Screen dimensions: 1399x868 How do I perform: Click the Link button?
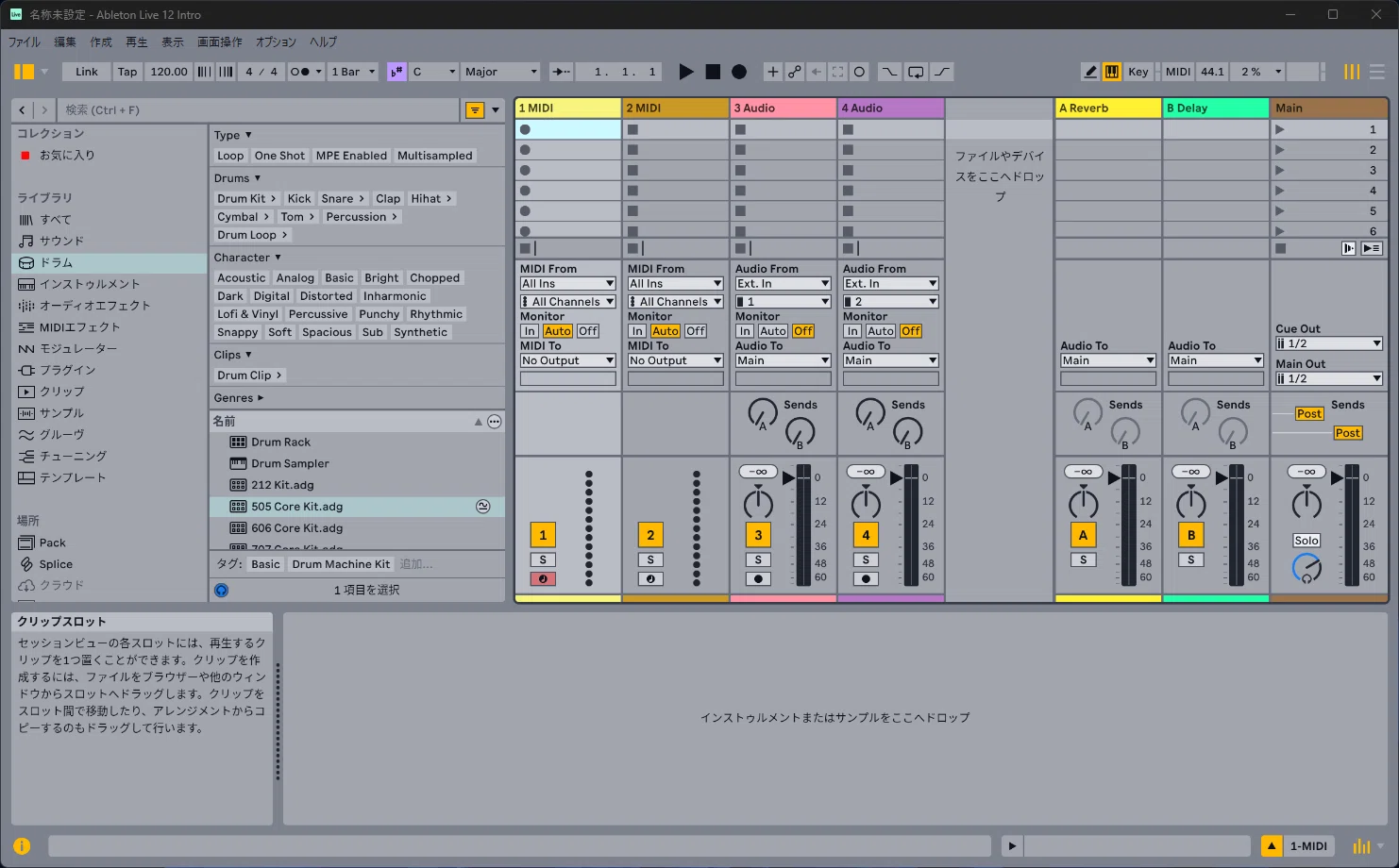click(x=87, y=72)
